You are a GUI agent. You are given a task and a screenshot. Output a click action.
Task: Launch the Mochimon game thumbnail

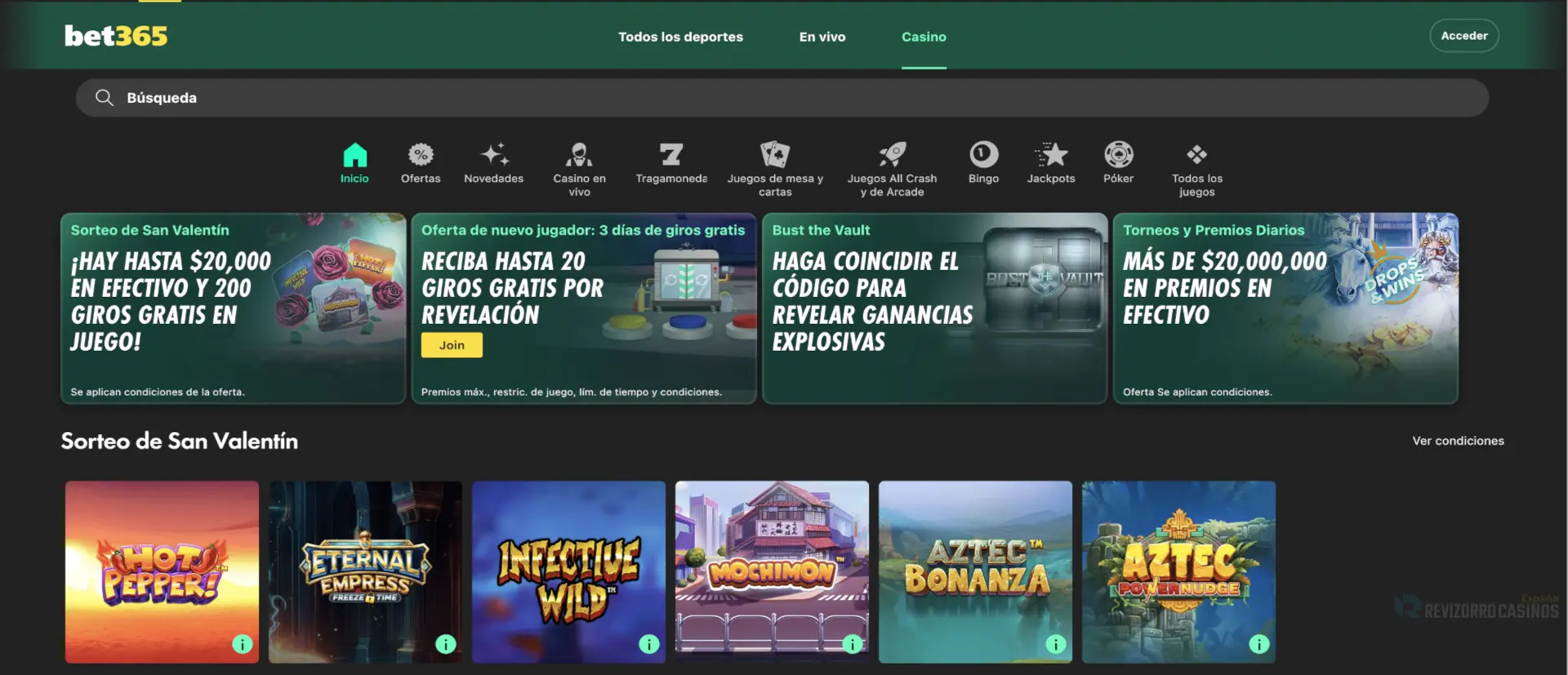[x=772, y=571]
